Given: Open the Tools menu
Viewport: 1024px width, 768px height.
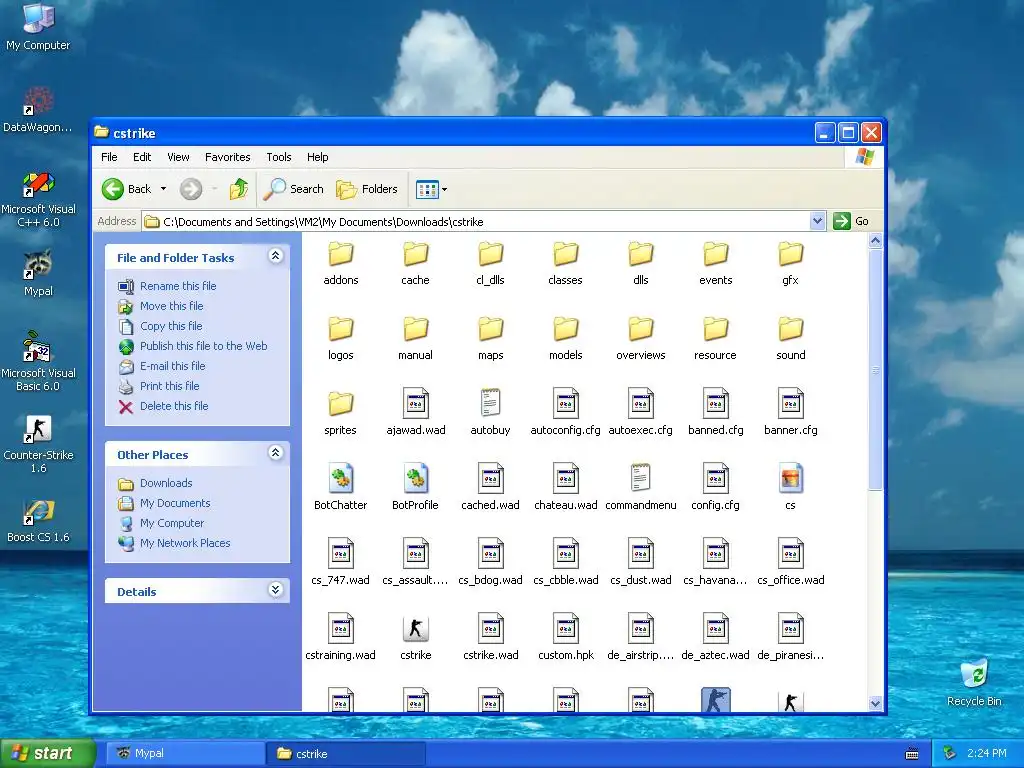Looking at the screenshot, I should tap(279, 157).
